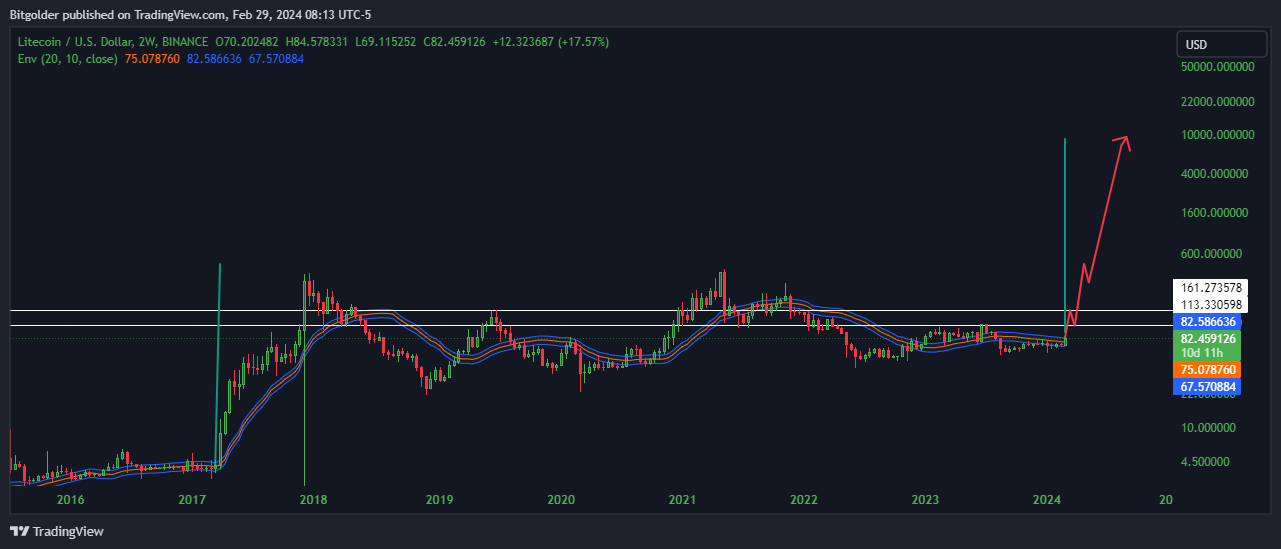Click the blue 67.570884 axis price tag
Viewport: 1281px width, 549px height.
point(1209,386)
